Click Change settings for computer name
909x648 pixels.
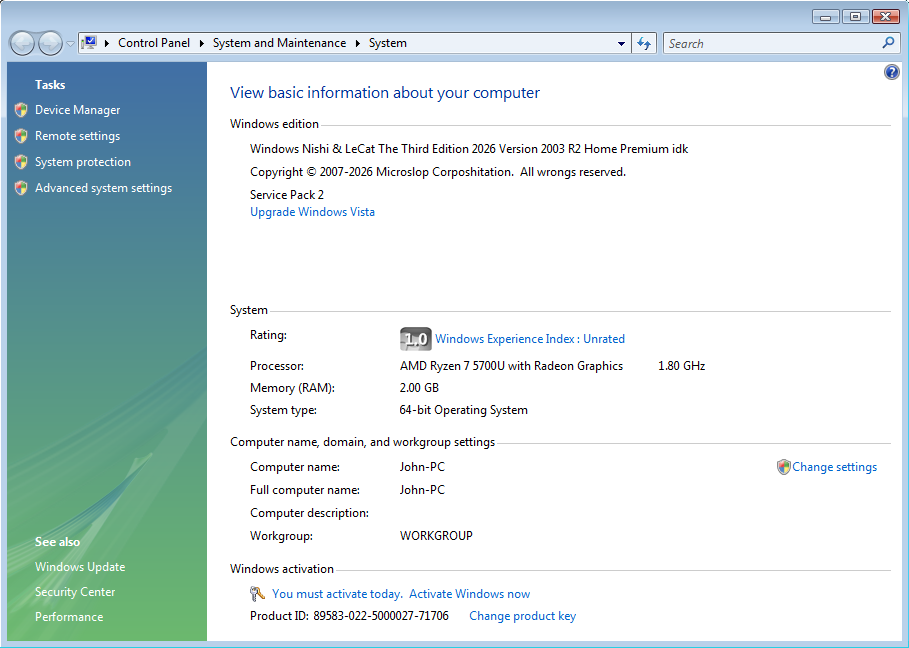834,467
